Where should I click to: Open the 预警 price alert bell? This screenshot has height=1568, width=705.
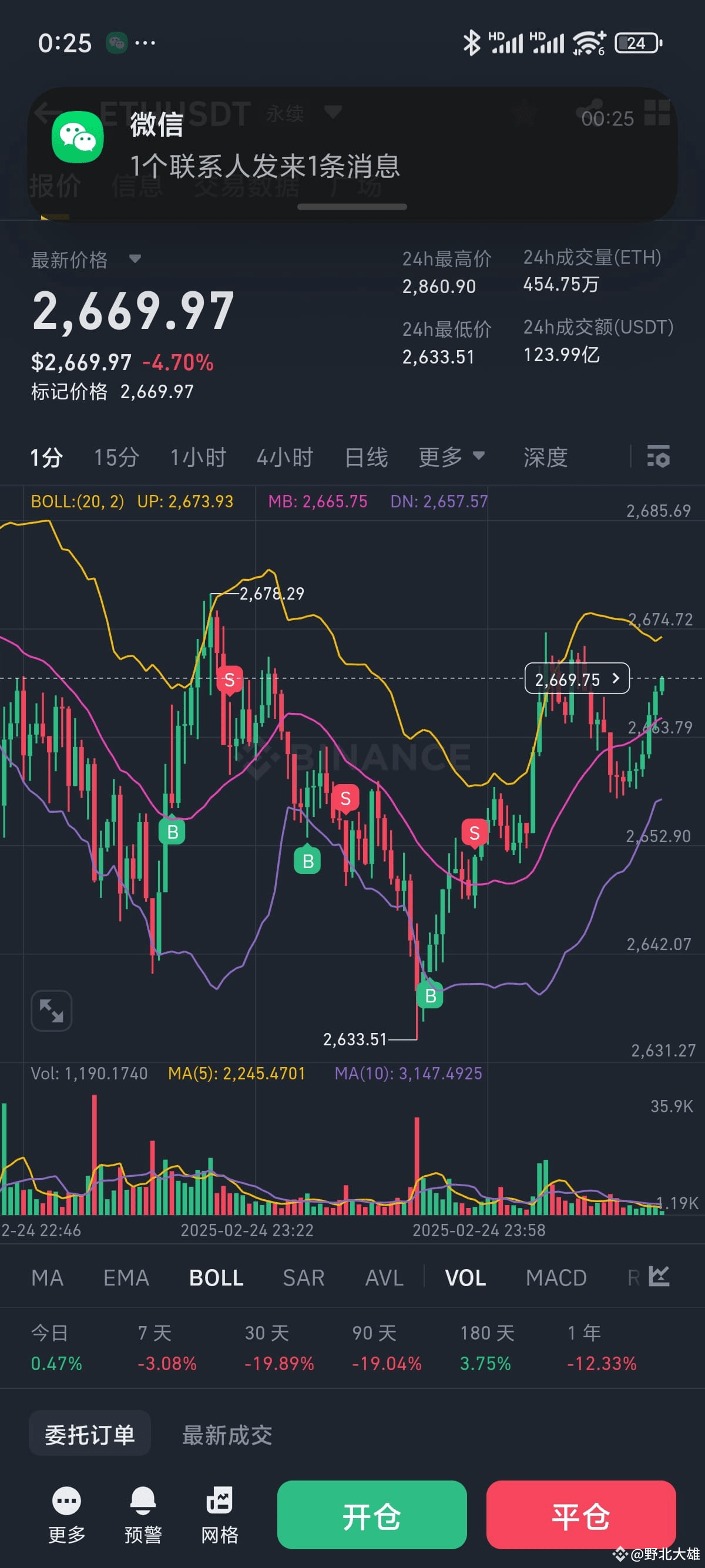coord(143,1515)
